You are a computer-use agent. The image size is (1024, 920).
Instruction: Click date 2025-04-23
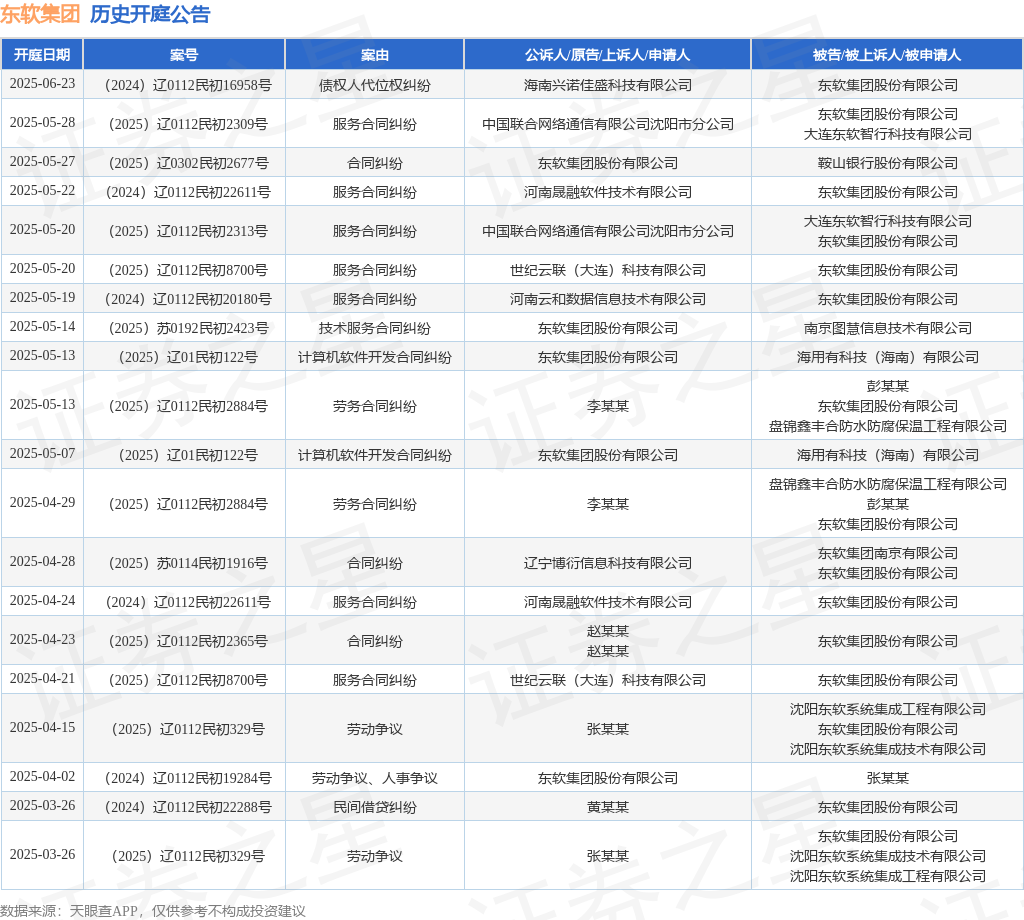[42, 640]
